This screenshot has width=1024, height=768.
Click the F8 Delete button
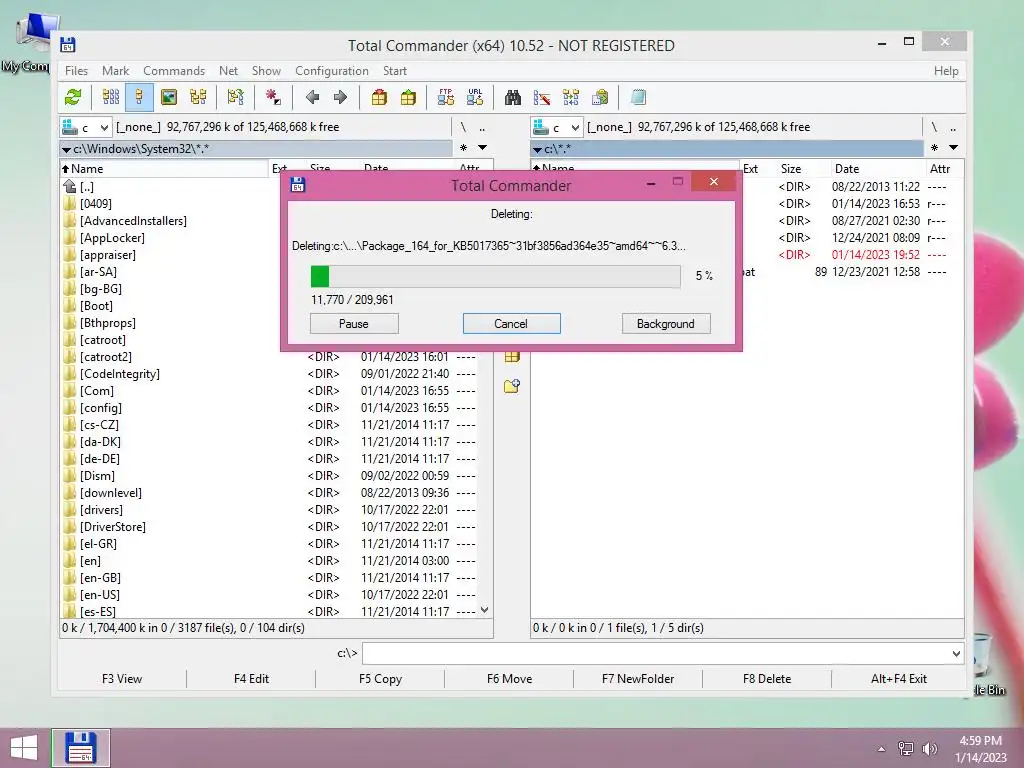pos(767,679)
